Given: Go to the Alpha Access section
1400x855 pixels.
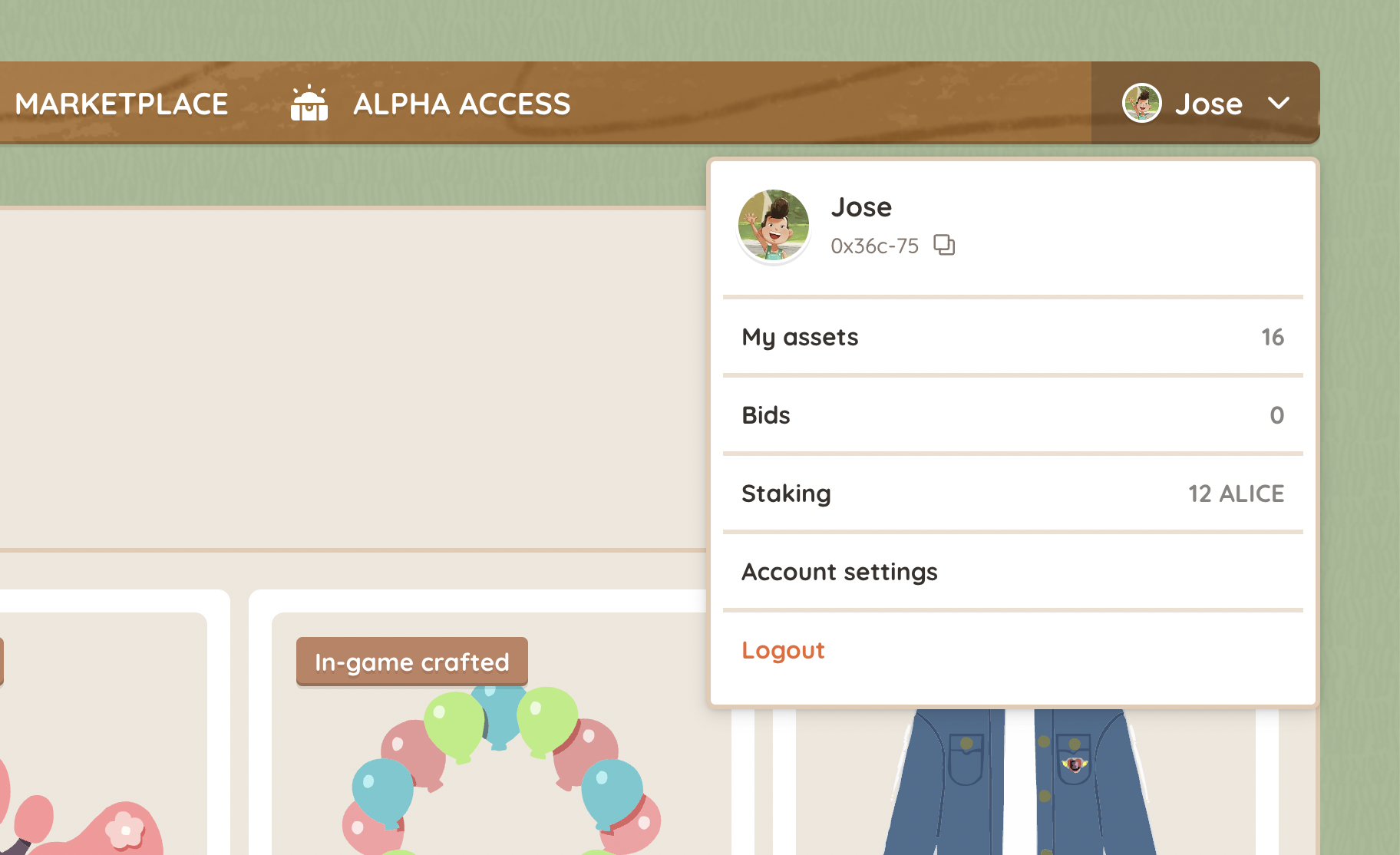Looking at the screenshot, I should (x=461, y=104).
